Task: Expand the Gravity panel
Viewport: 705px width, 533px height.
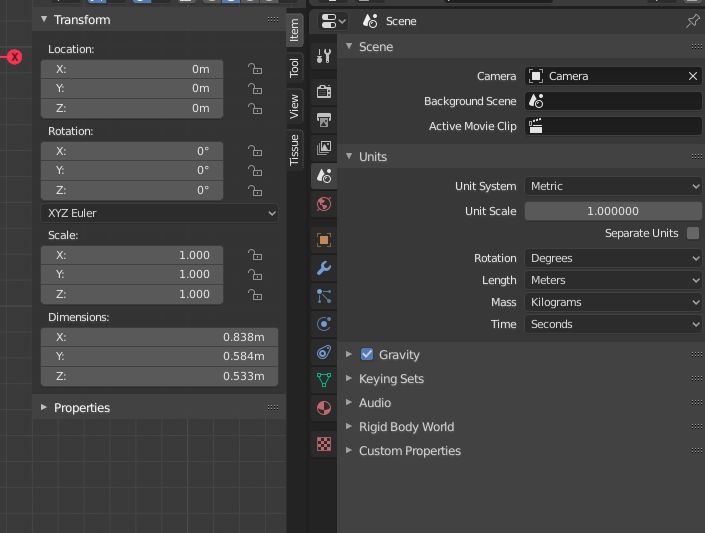Action: point(349,354)
